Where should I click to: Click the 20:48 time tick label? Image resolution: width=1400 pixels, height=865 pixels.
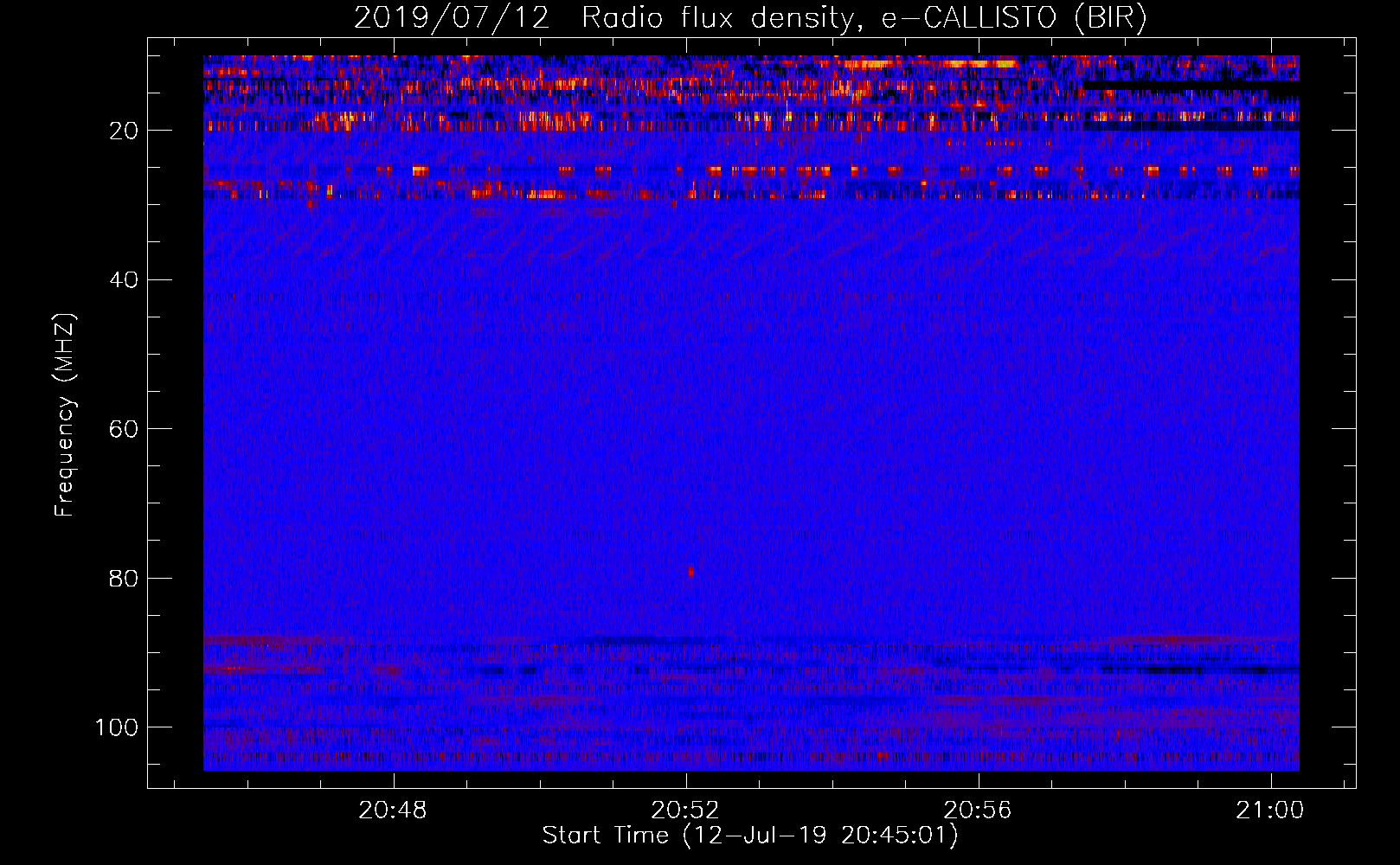[393, 811]
